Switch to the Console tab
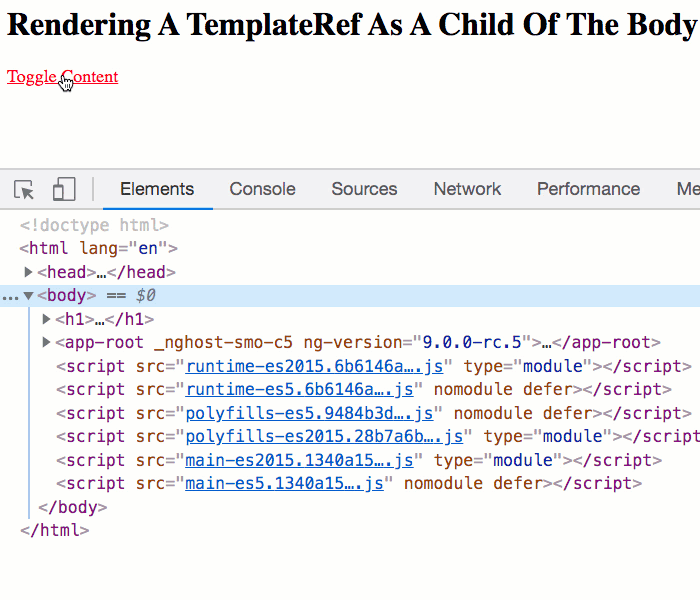700x600 pixels. pyautogui.click(x=262, y=189)
